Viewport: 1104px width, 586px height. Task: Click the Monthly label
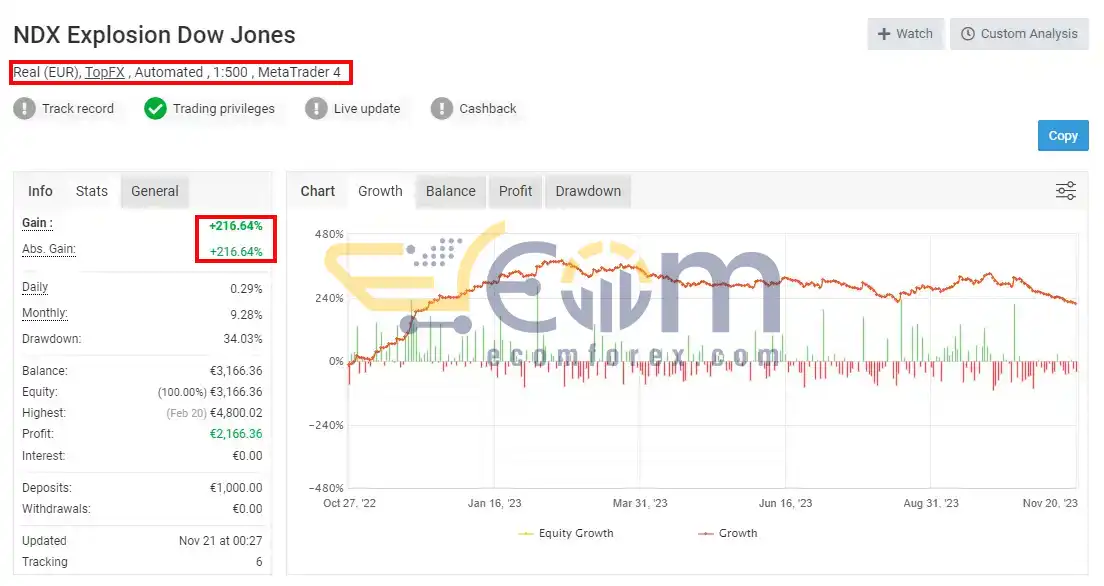pyautogui.click(x=45, y=313)
